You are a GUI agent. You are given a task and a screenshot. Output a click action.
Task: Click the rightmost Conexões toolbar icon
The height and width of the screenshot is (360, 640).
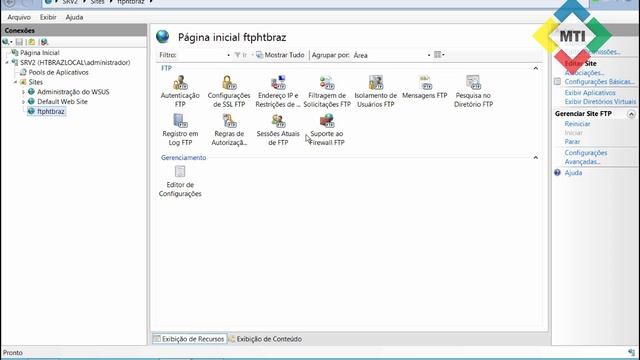pos(44,42)
